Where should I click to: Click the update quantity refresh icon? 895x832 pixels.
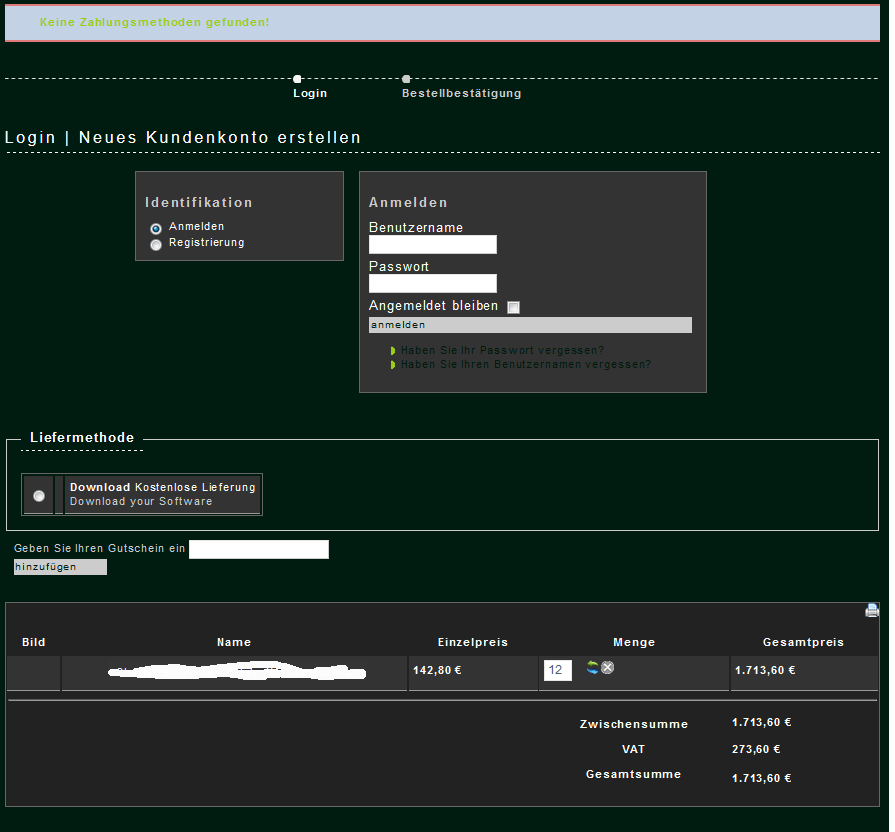pos(592,667)
